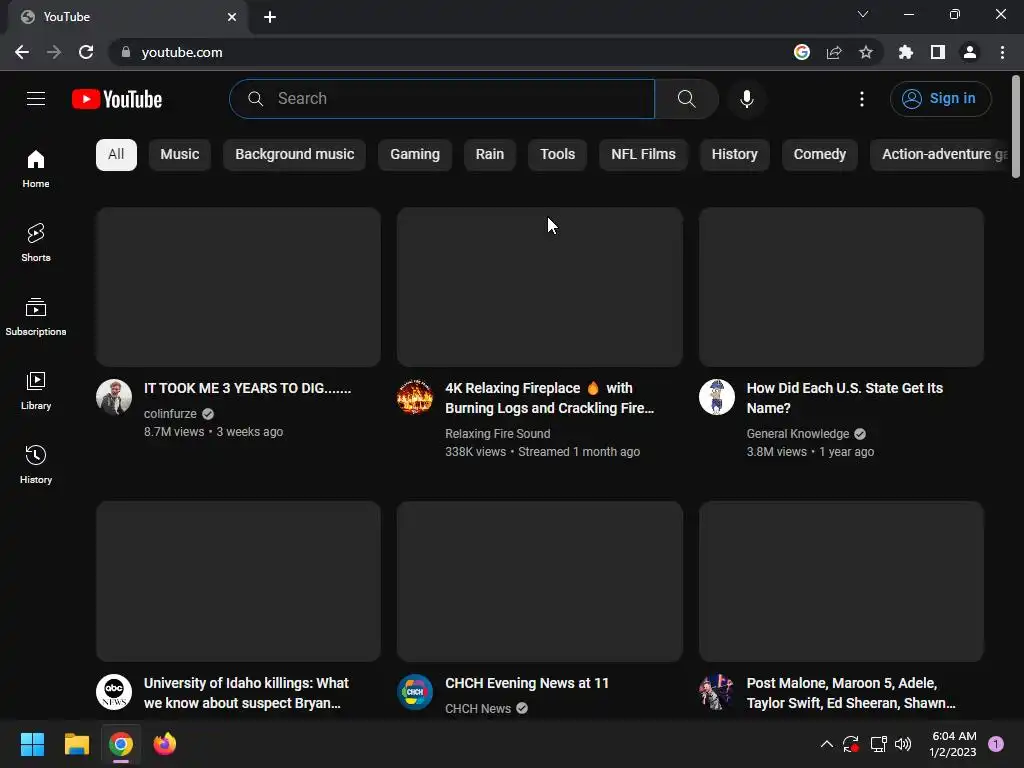The width and height of the screenshot is (1024, 768).
Task: Open the hamburger guide menu
Action: 36,99
